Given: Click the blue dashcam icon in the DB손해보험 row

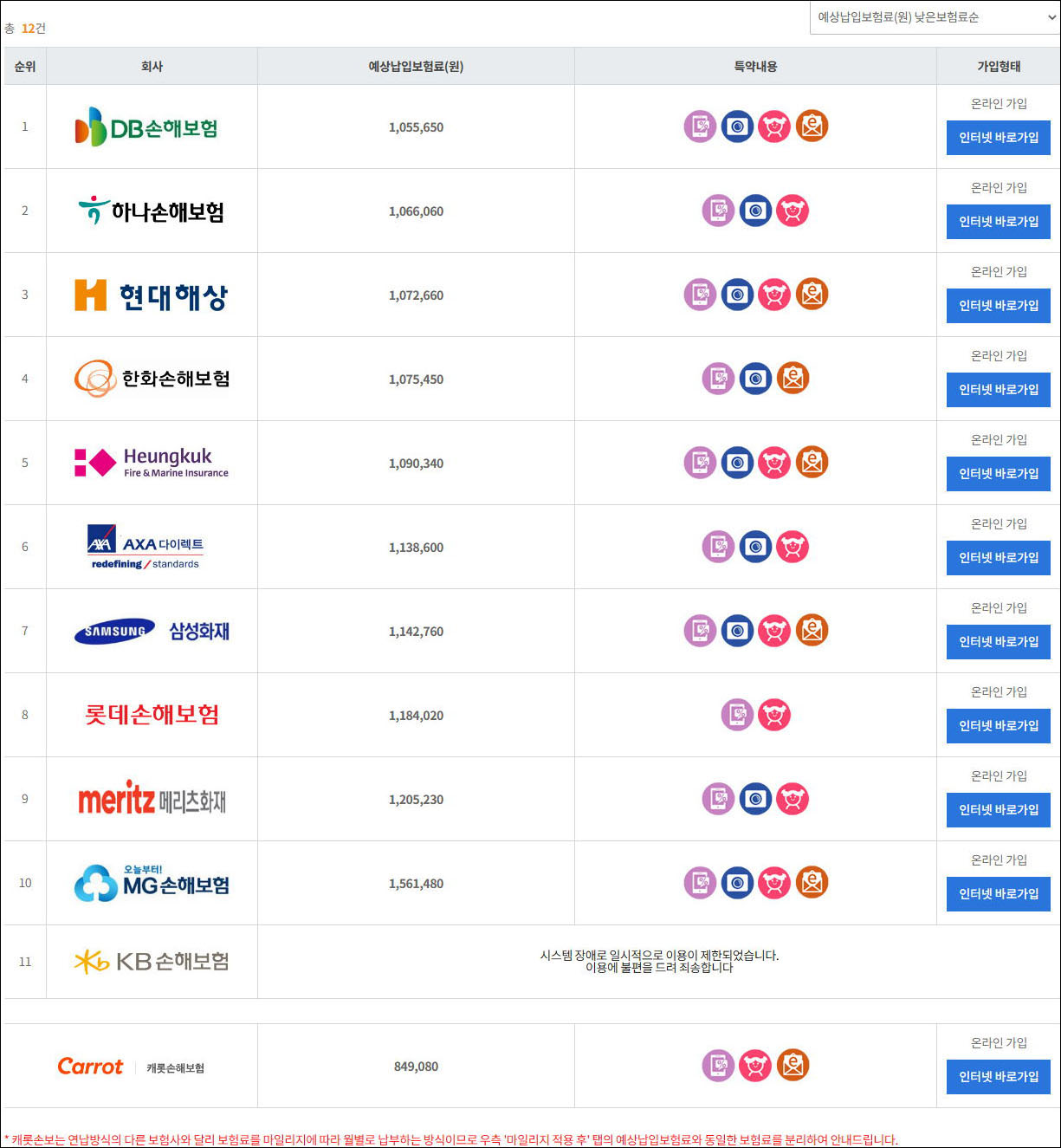Looking at the screenshot, I should pos(738,126).
